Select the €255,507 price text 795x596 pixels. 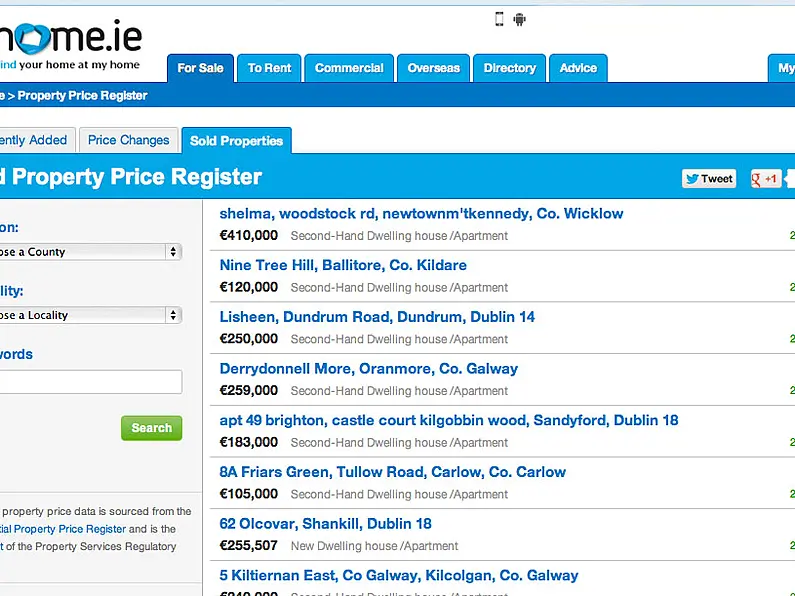pyautogui.click(x=248, y=546)
